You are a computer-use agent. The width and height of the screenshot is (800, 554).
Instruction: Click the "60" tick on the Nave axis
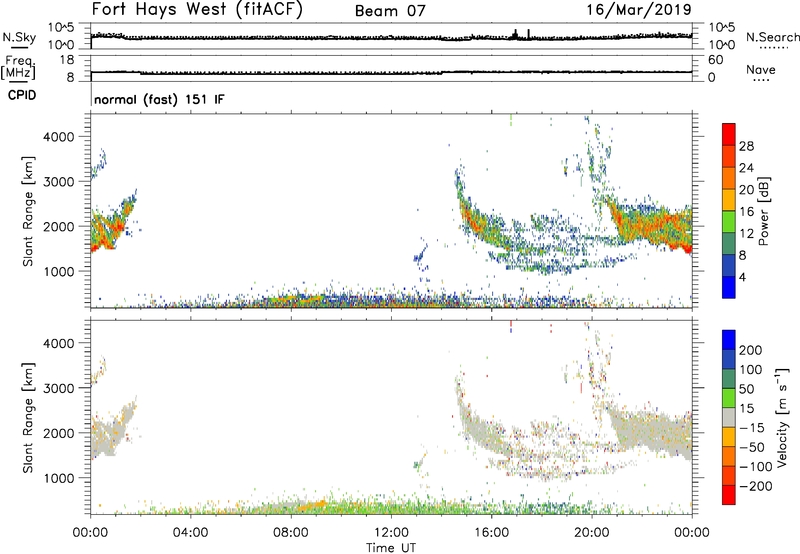coord(715,60)
